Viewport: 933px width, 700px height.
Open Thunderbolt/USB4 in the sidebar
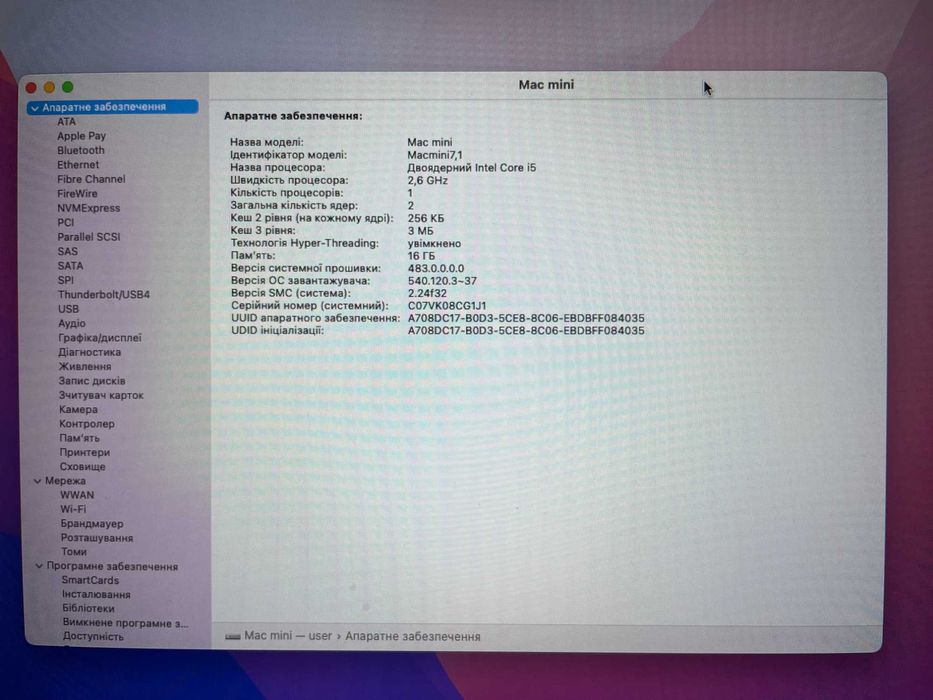pyautogui.click(x=104, y=294)
